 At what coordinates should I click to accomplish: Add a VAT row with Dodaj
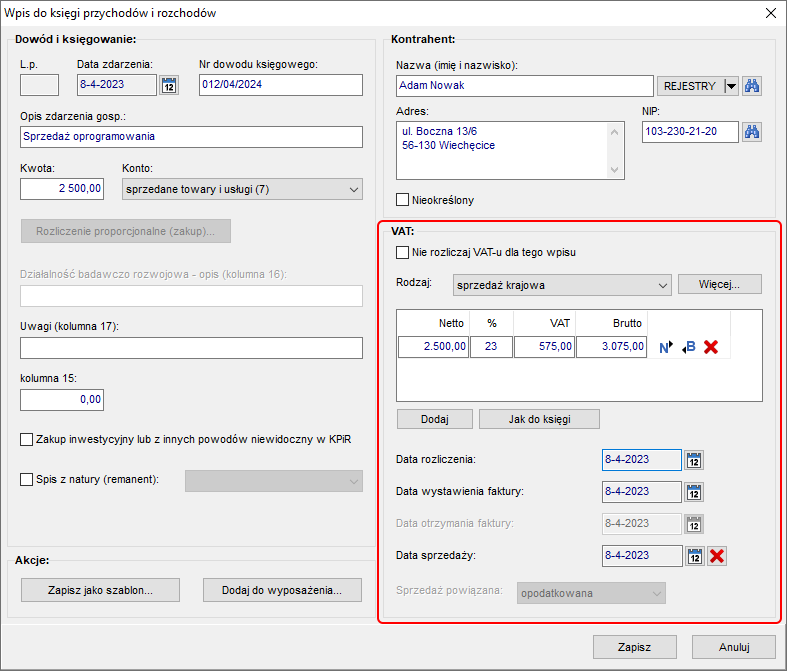(x=435, y=419)
